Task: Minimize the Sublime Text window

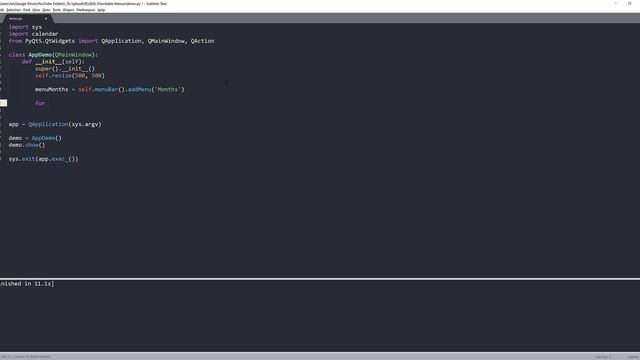Action: [x=616, y=3]
